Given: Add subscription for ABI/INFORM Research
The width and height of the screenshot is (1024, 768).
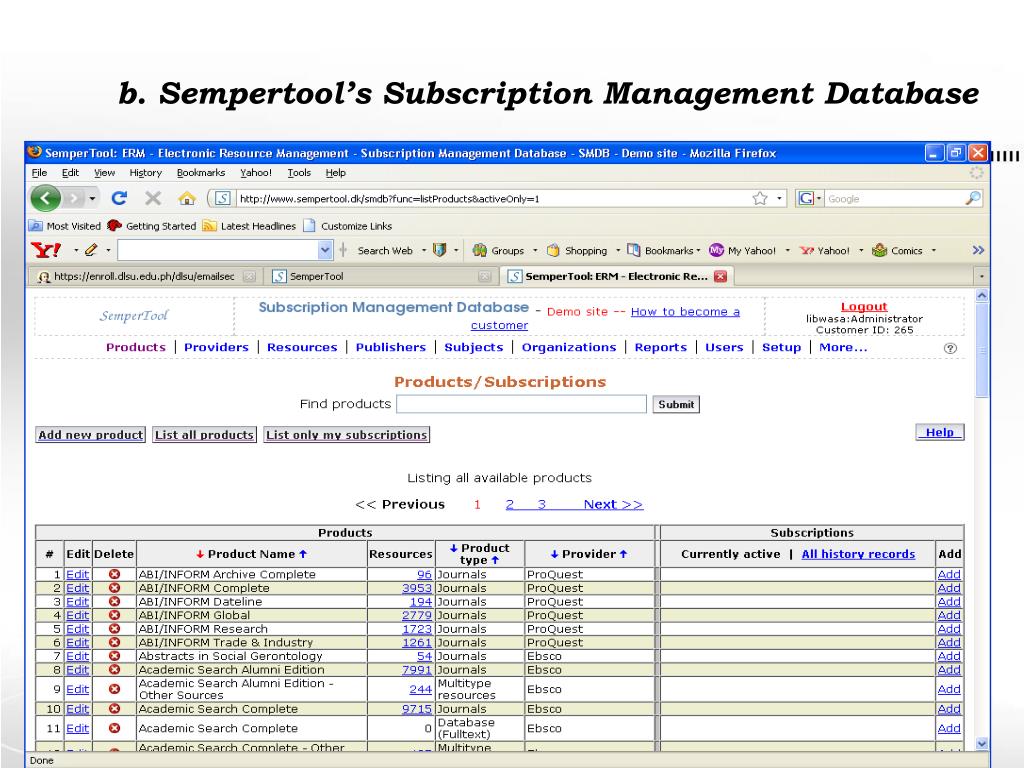Looking at the screenshot, I should coord(949,629).
